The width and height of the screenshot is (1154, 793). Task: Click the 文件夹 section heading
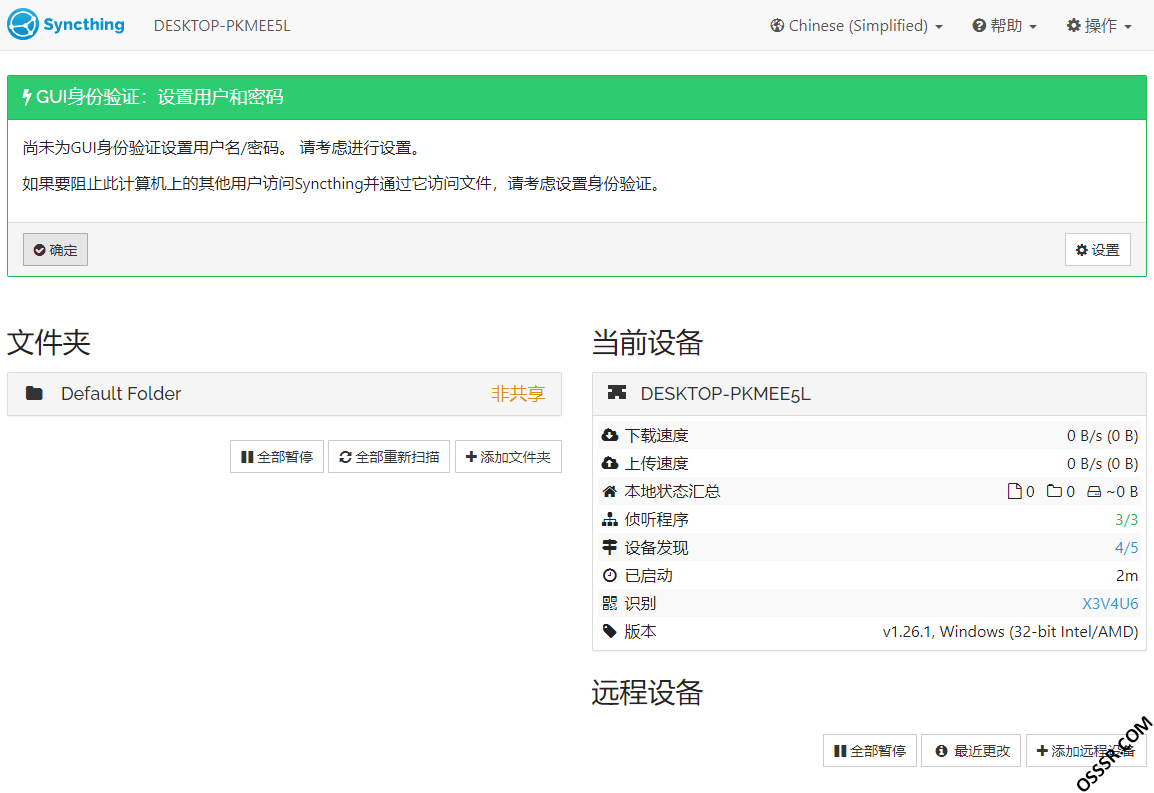tap(49, 342)
